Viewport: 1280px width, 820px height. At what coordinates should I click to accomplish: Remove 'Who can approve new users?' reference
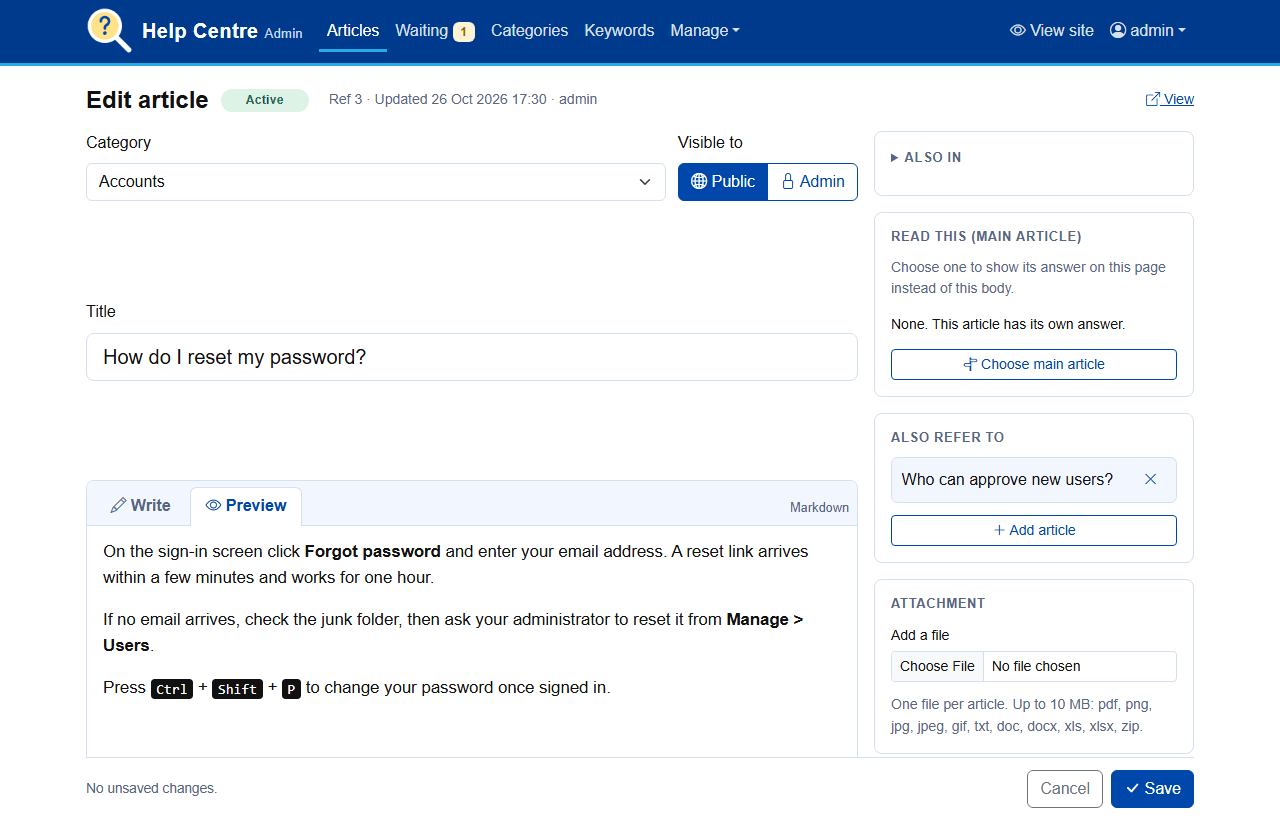(1150, 480)
